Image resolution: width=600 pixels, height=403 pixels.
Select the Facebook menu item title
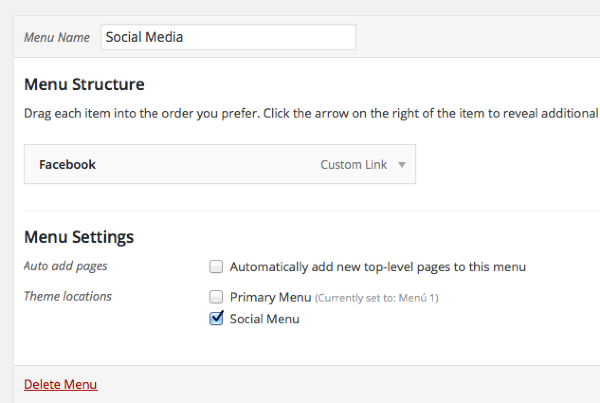67,165
